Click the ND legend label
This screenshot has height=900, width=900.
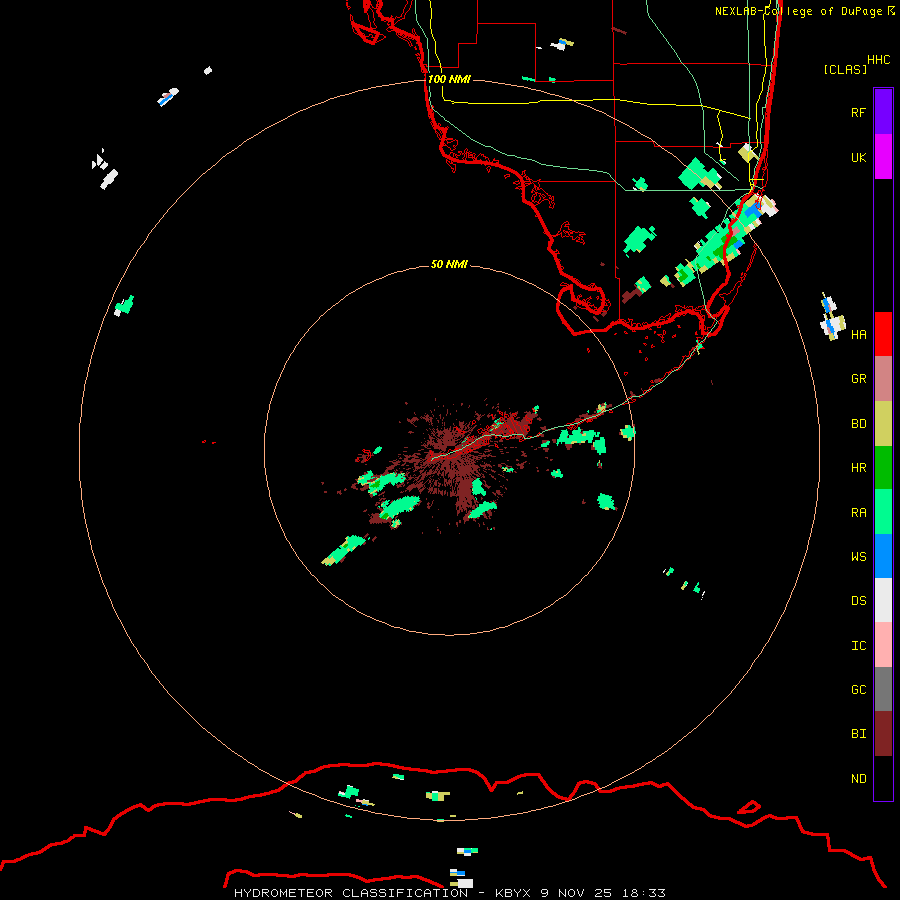click(x=858, y=779)
